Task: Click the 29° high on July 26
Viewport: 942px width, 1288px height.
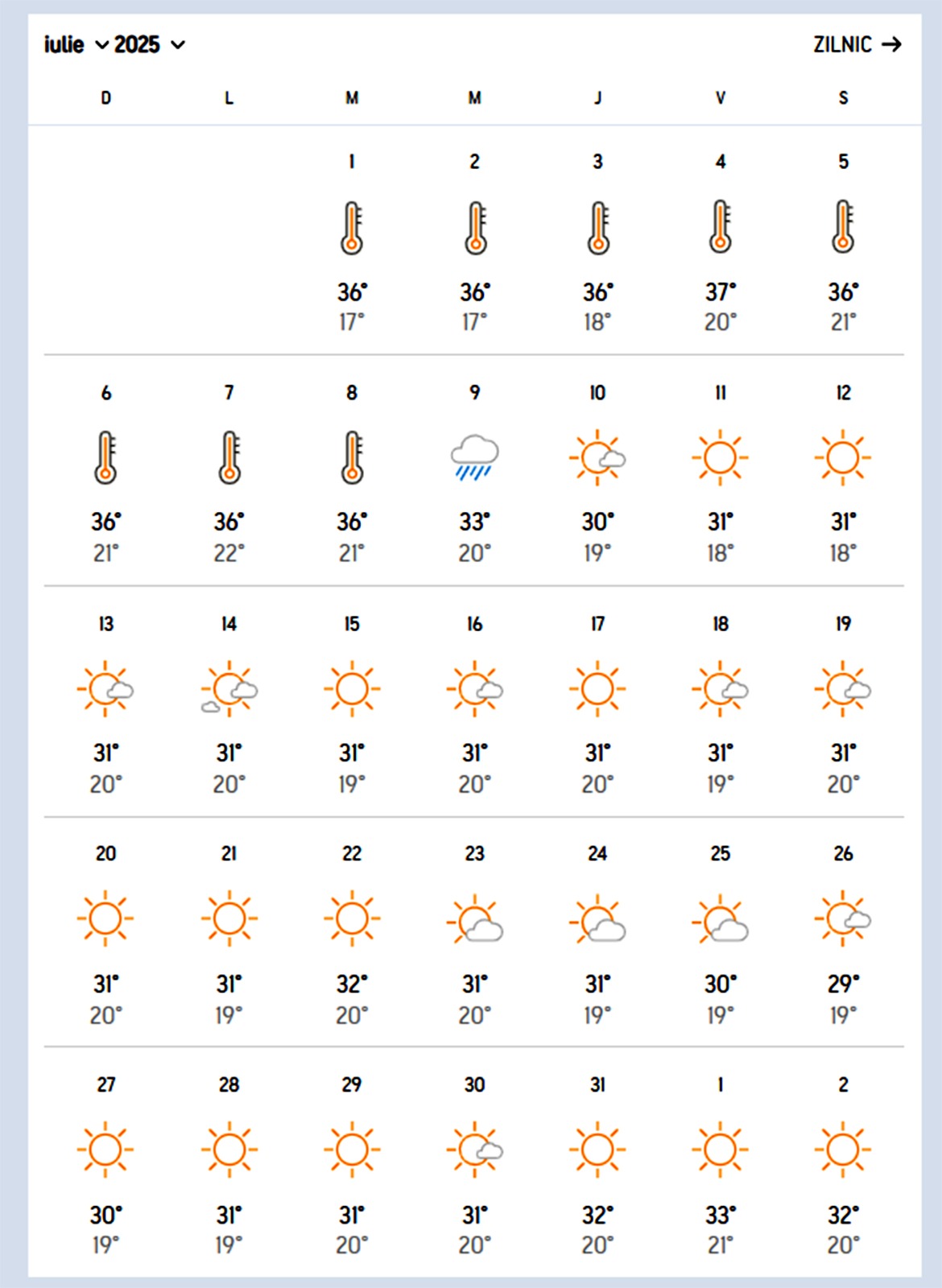Action: [x=843, y=984]
